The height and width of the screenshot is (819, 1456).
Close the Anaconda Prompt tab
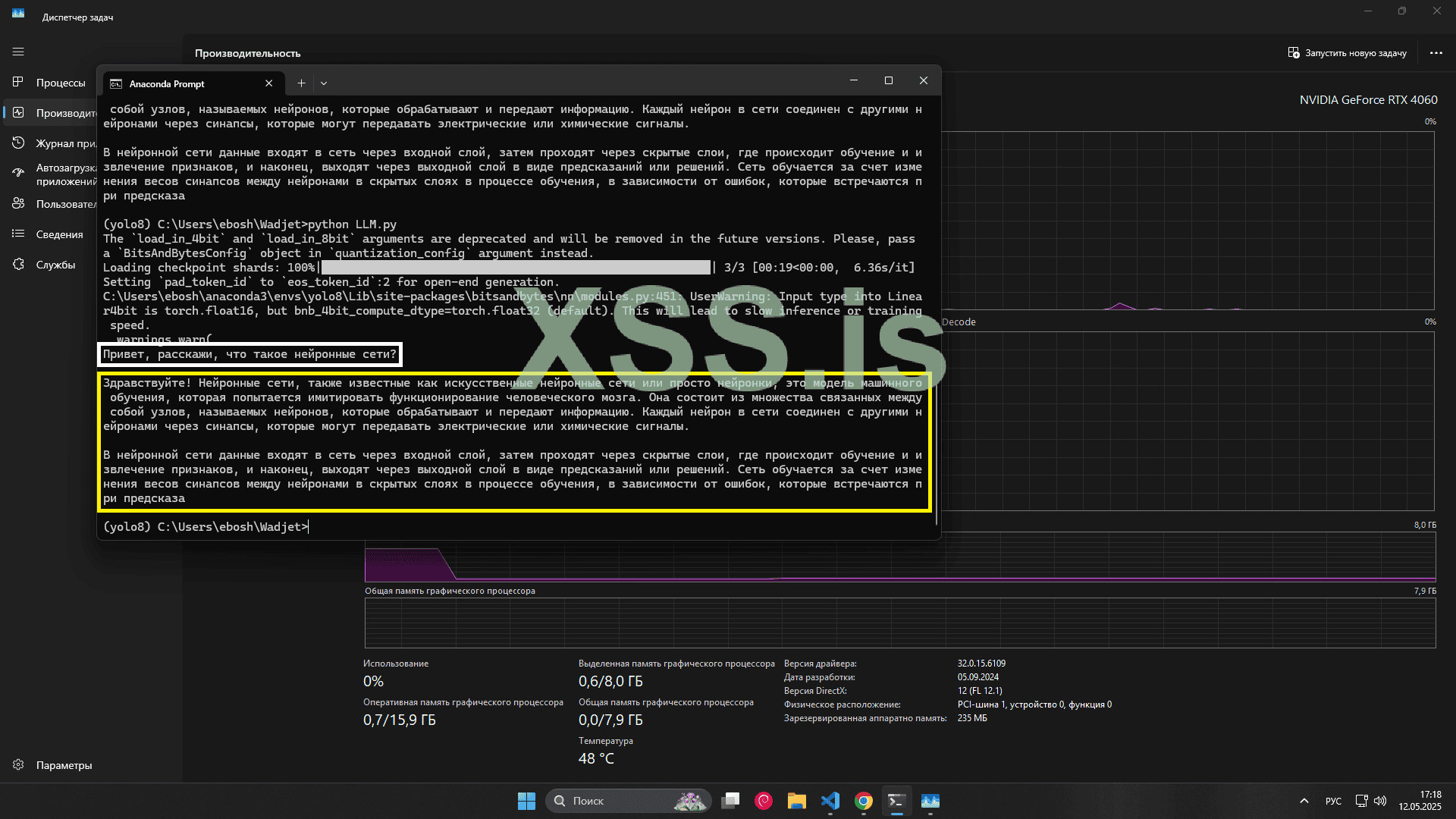click(268, 83)
